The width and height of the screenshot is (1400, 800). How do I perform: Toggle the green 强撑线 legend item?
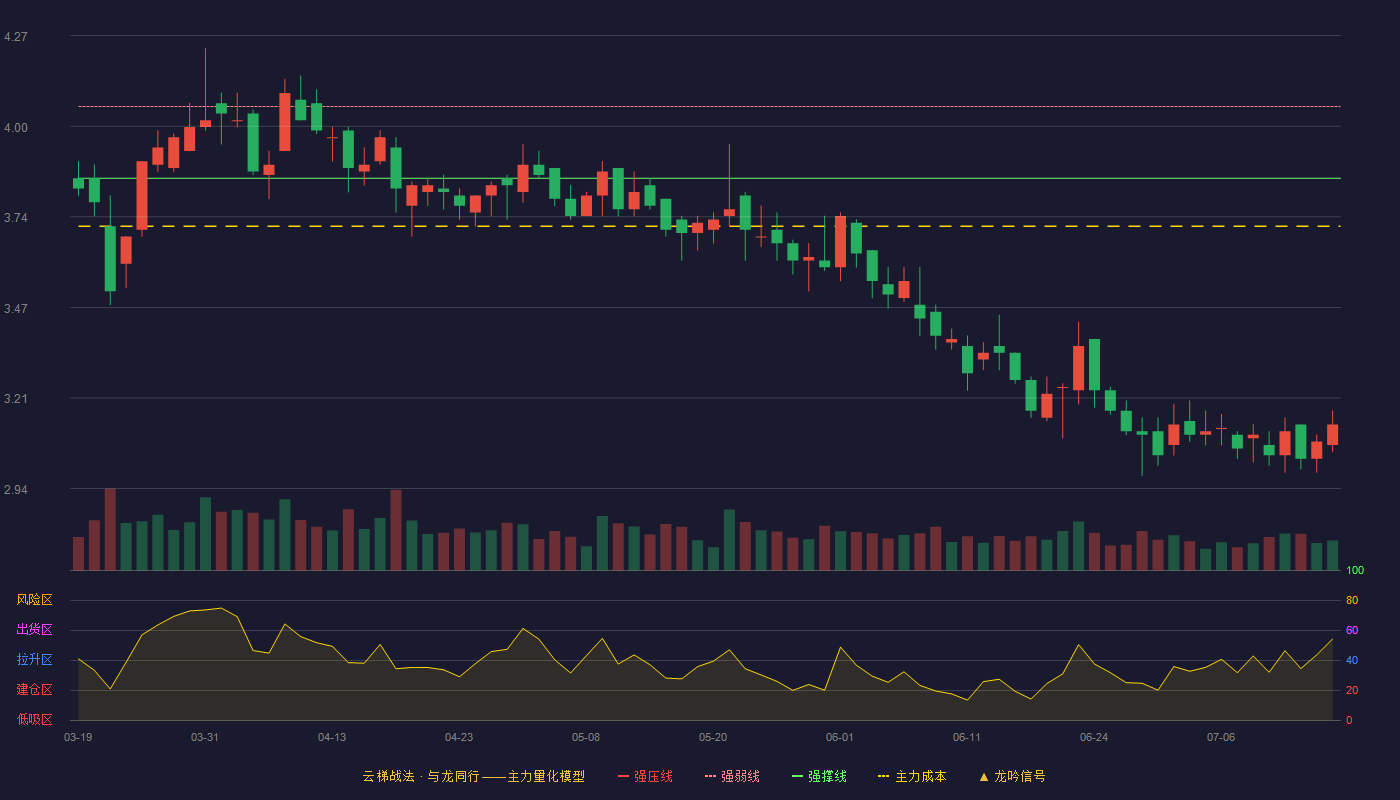pyautogui.click(x=819, y=776)
